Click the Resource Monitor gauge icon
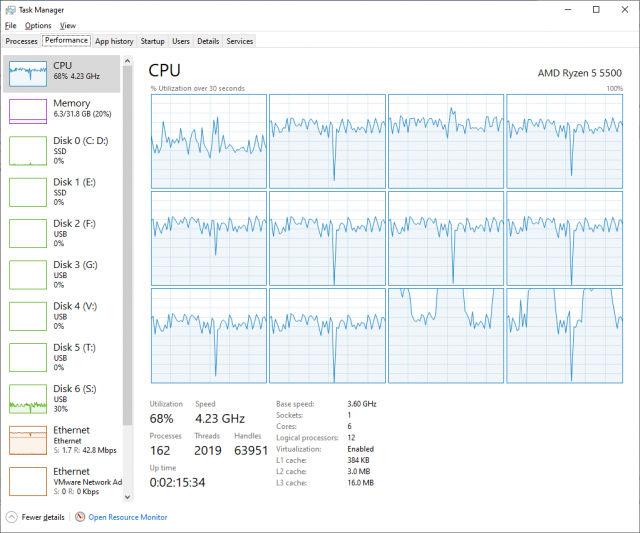The image size is (640, 533). (80, 517)
